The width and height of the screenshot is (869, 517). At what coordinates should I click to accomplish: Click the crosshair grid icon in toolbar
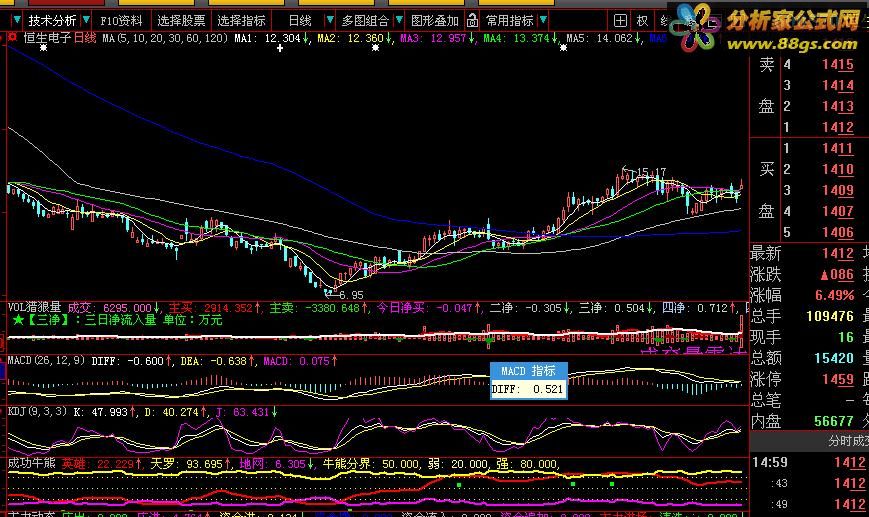620,21
